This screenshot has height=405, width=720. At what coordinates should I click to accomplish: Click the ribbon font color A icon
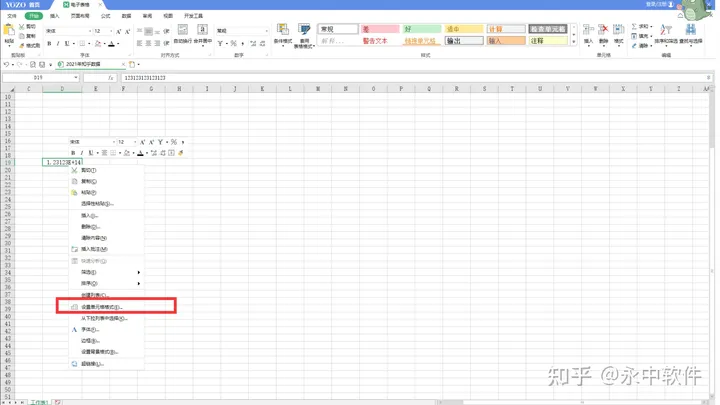(x=111, y=44)
